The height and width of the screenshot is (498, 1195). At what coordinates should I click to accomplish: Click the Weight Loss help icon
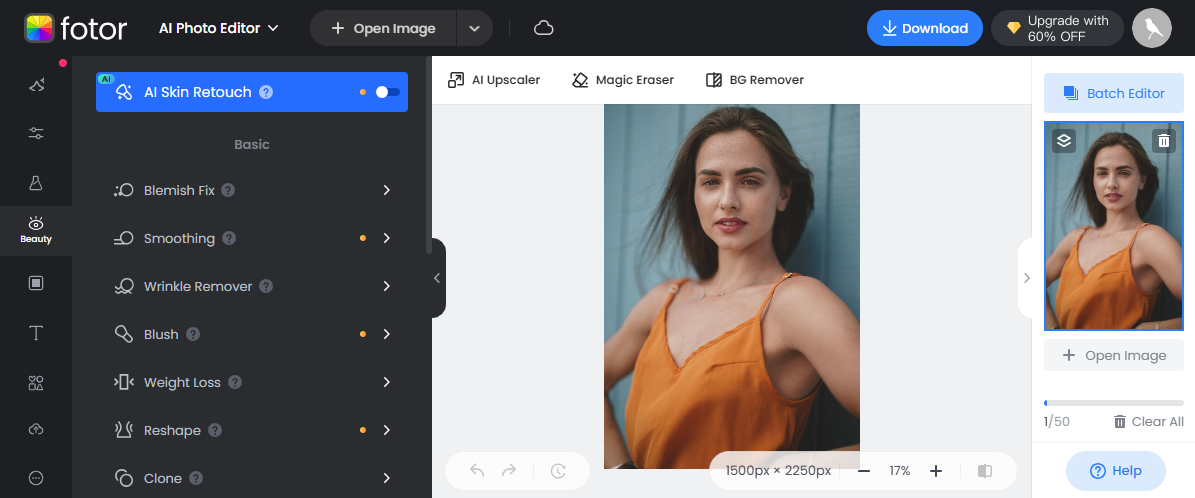click(235, 383)
